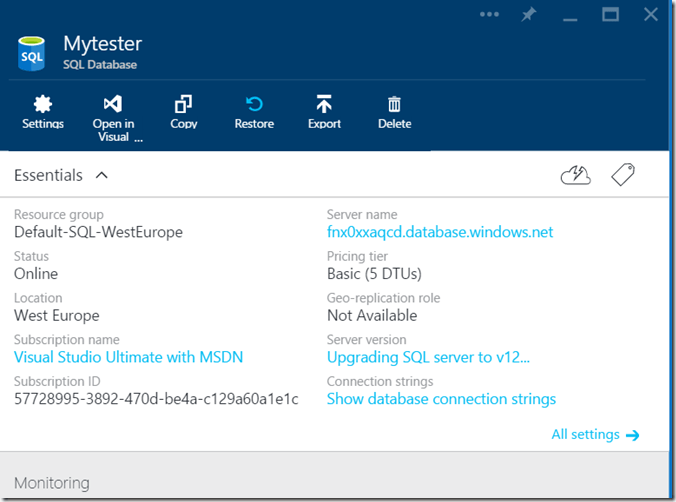
Task: Click the Default-SQL-WestEurope resource group value
Action: point(98,232)
